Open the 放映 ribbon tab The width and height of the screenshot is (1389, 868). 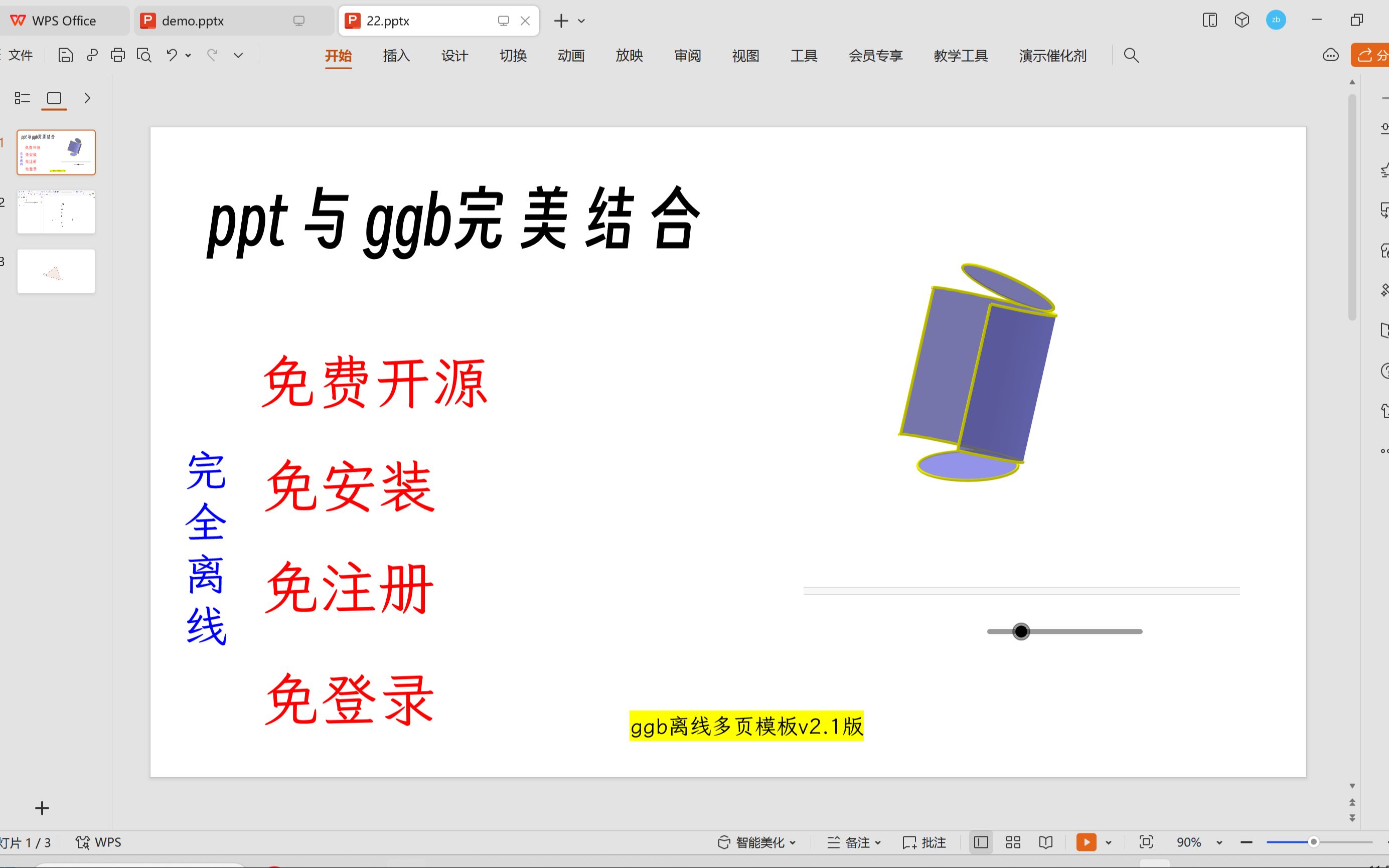[629, 56]
